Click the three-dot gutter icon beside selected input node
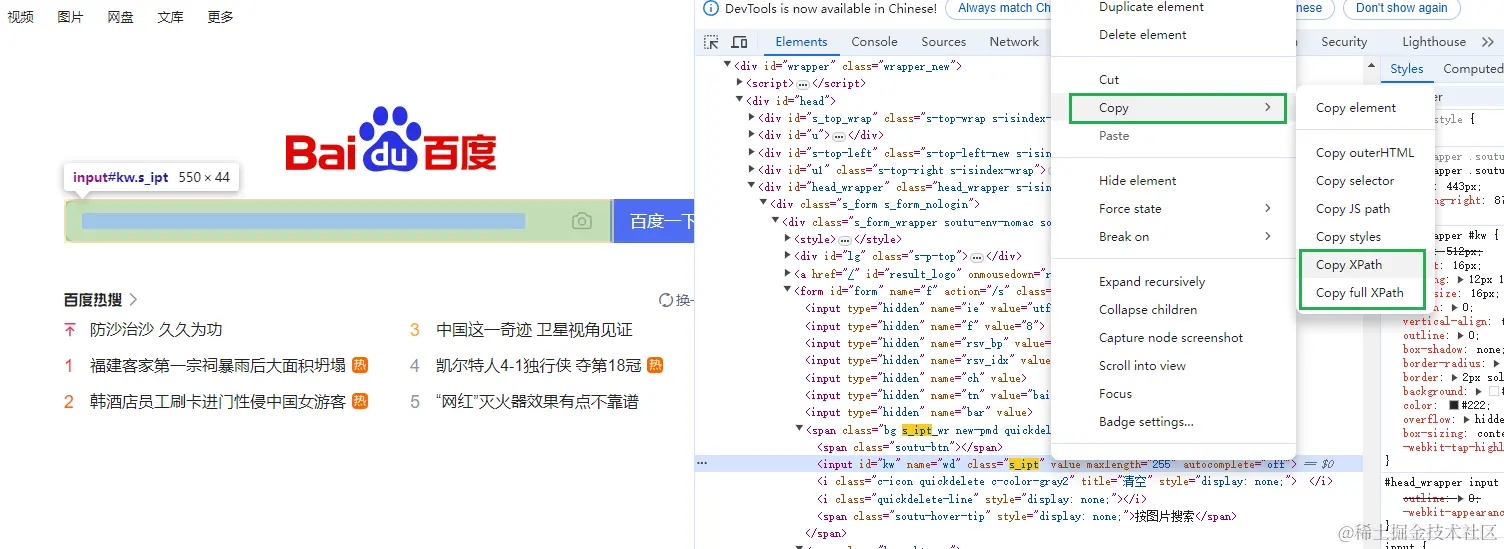This screenshot has height=549, width=1504. coord(702,464)
